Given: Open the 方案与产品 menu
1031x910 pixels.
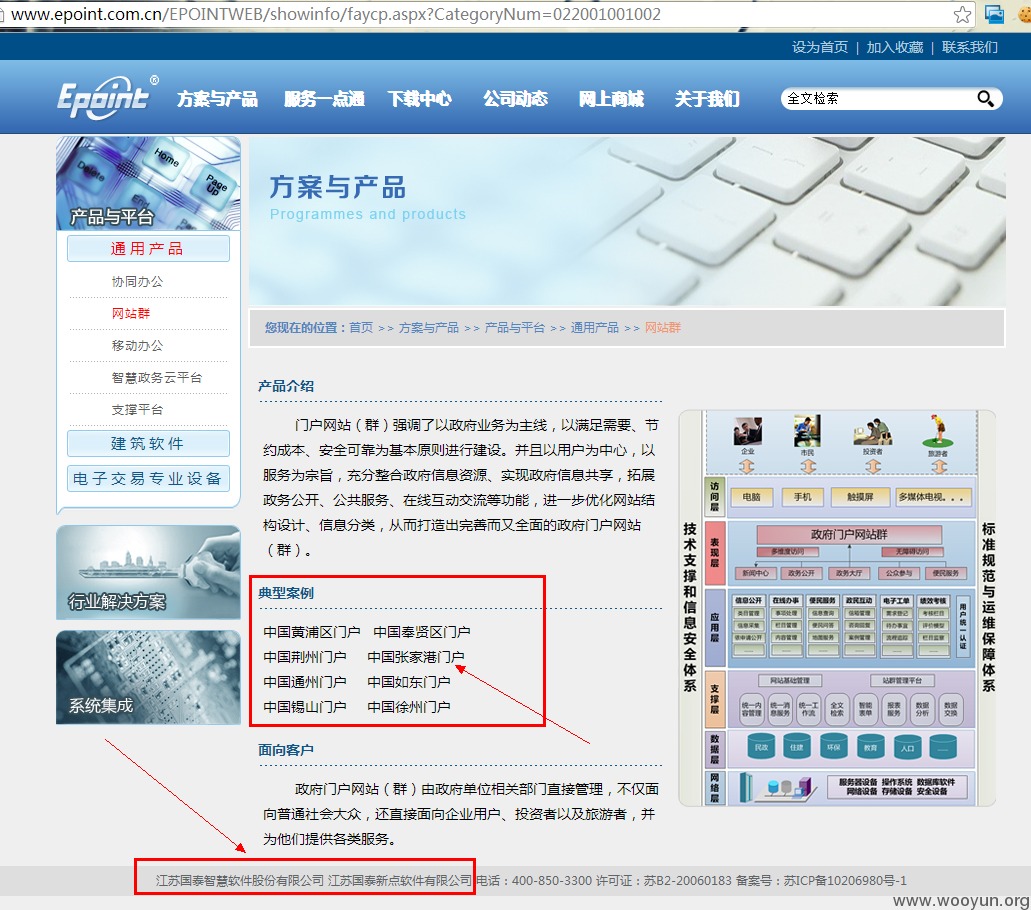Looking at the screenshot, I should [x=217, y=99].
